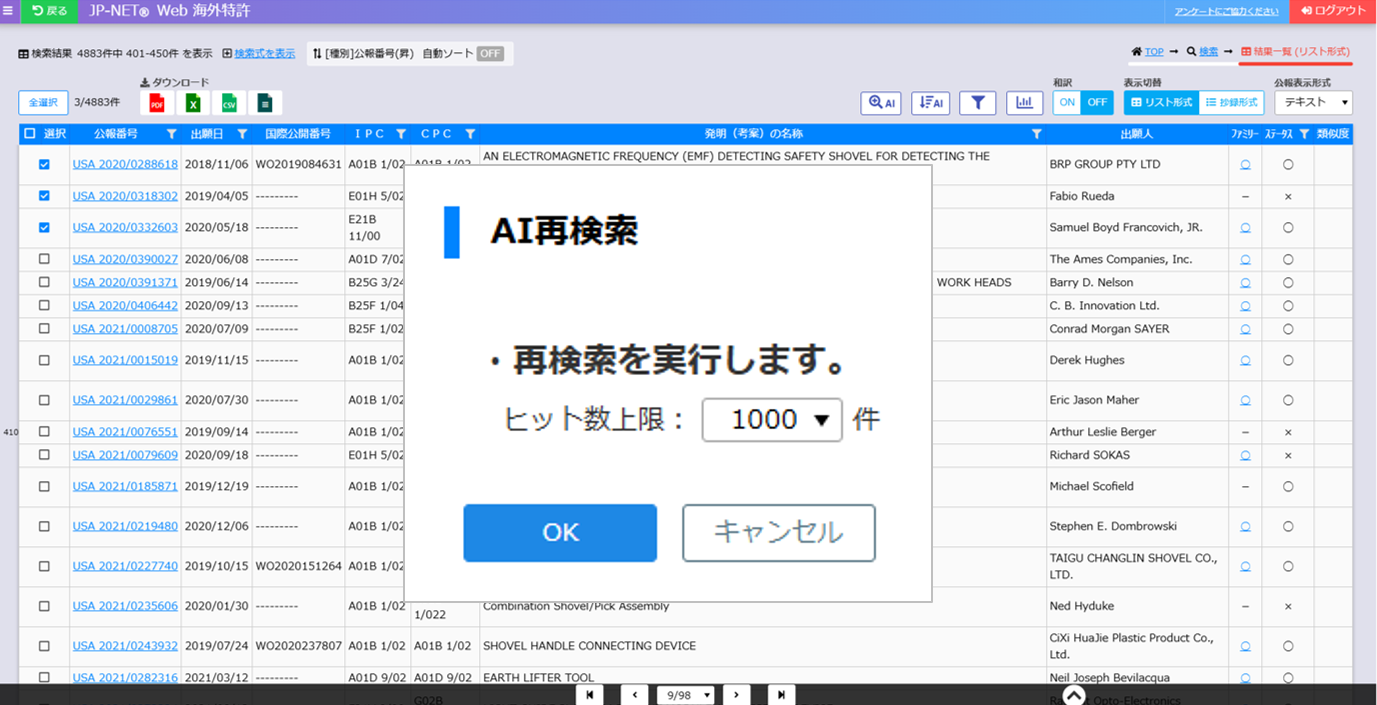Click the sort order arrows icon
Image resolution: width=1377 pixels, height=705 pixels.
[317, 53]
